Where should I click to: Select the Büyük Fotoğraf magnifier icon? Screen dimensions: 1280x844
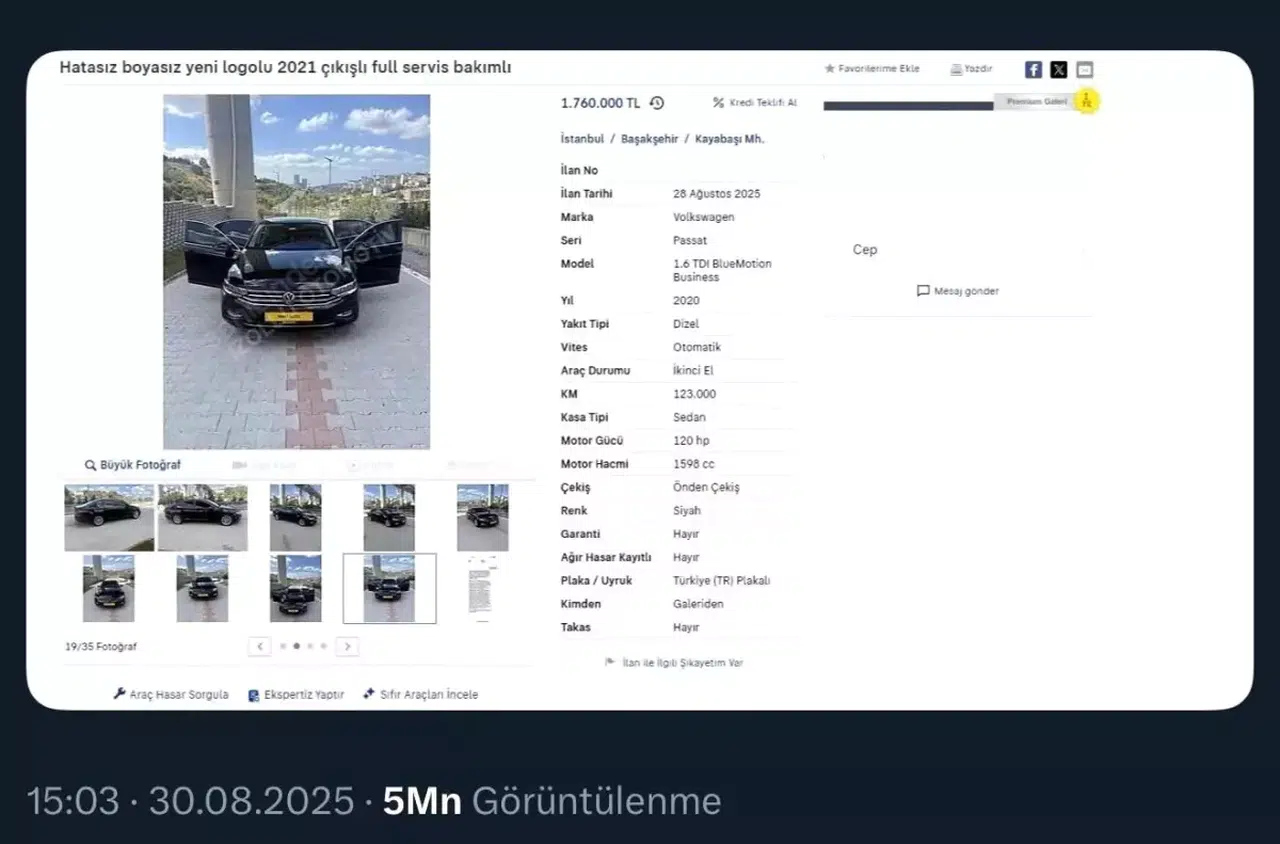91,464
